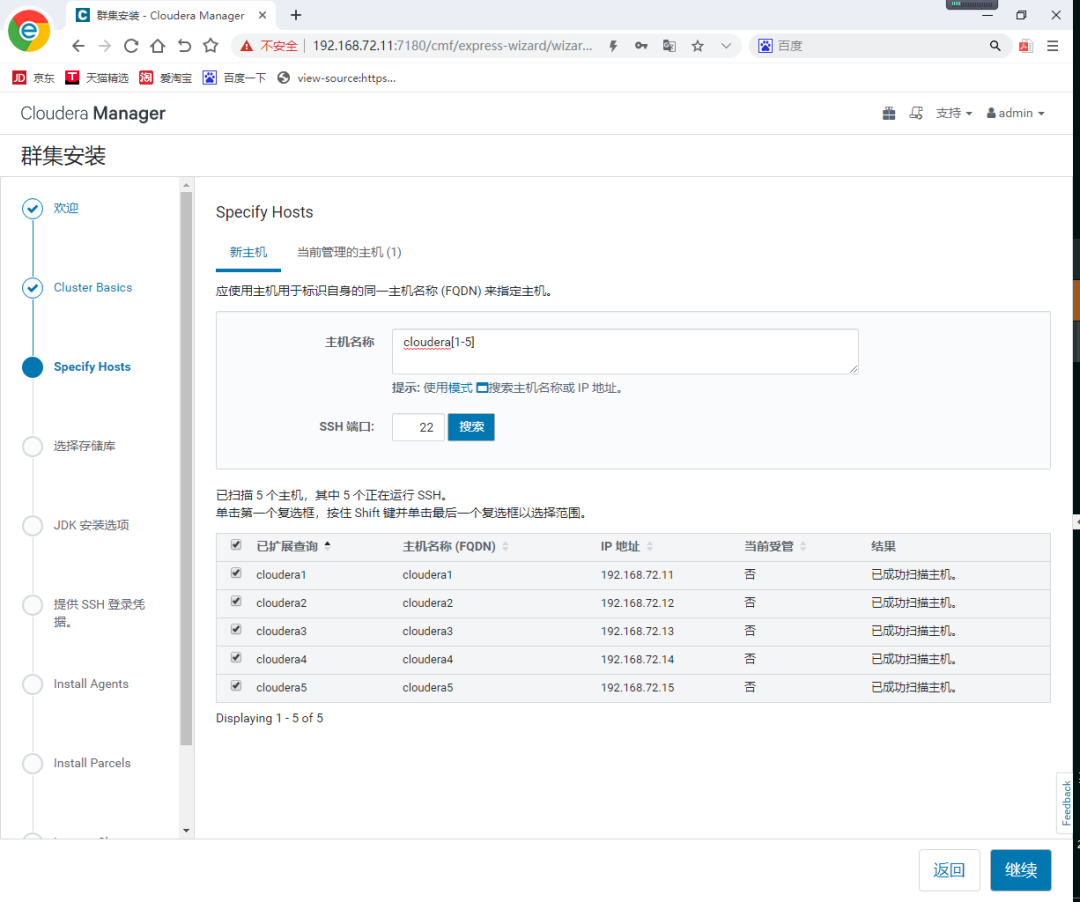1080x902 pixels.
Task: Switch to 当前管理的主机 (1) tab
Action: coord(349,253)
